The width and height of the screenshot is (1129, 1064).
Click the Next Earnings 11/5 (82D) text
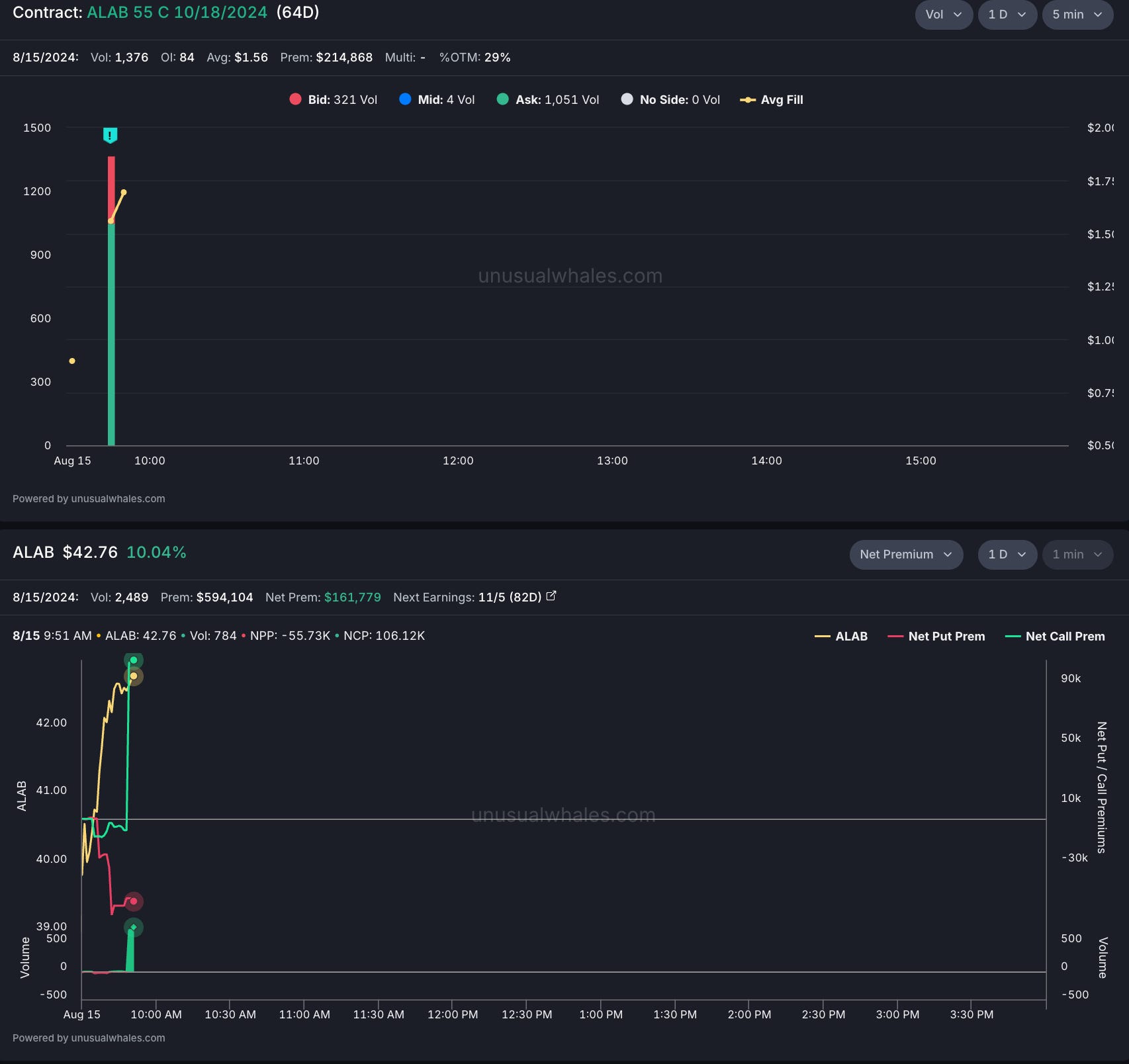pyautogui.click(x=467, y=598)
